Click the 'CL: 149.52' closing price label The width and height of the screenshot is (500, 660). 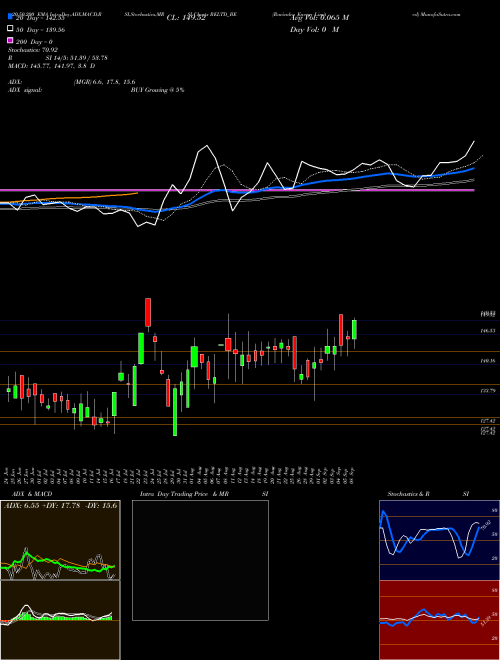186,18
